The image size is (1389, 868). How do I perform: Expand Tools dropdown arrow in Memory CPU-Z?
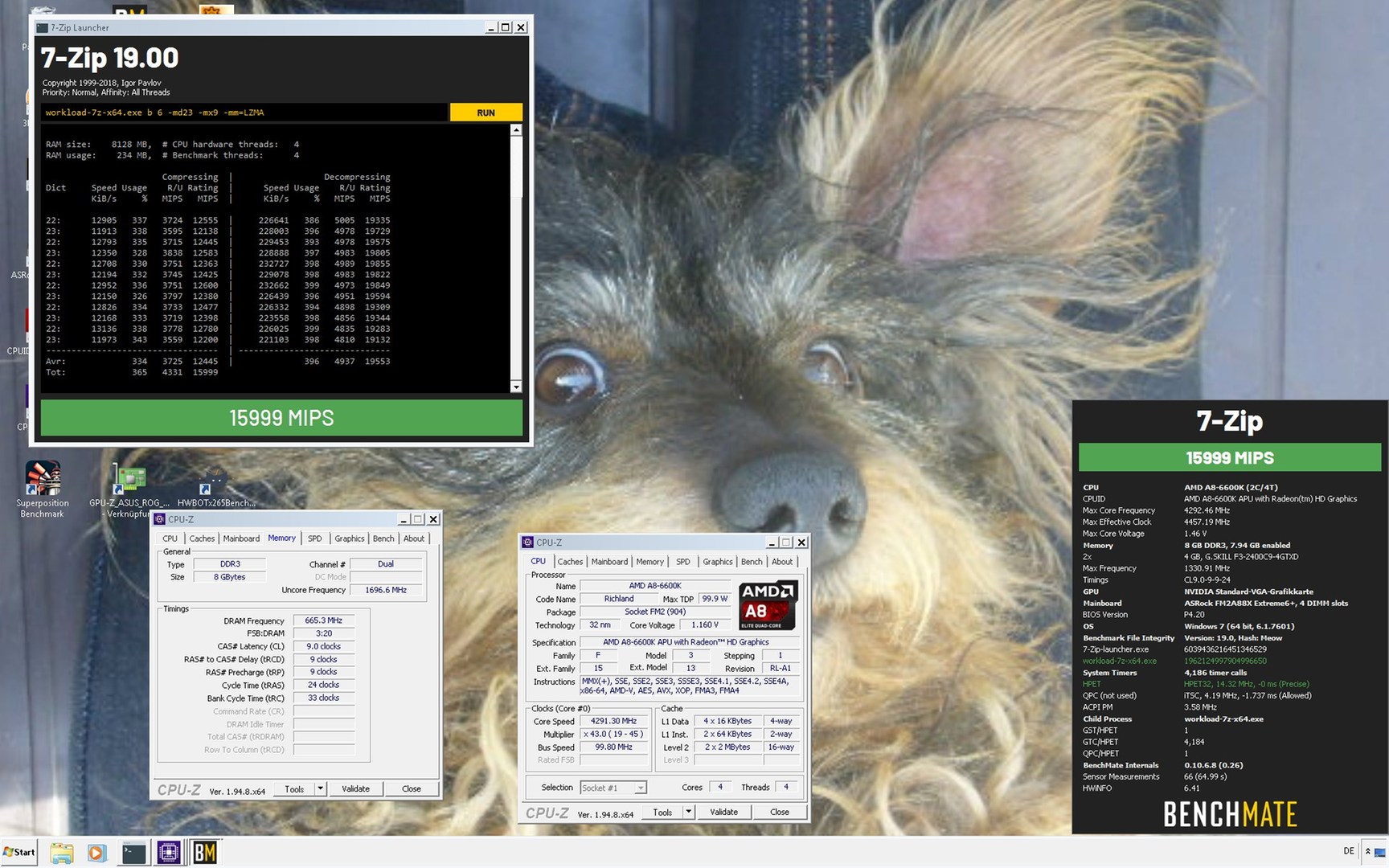[320, 789]
